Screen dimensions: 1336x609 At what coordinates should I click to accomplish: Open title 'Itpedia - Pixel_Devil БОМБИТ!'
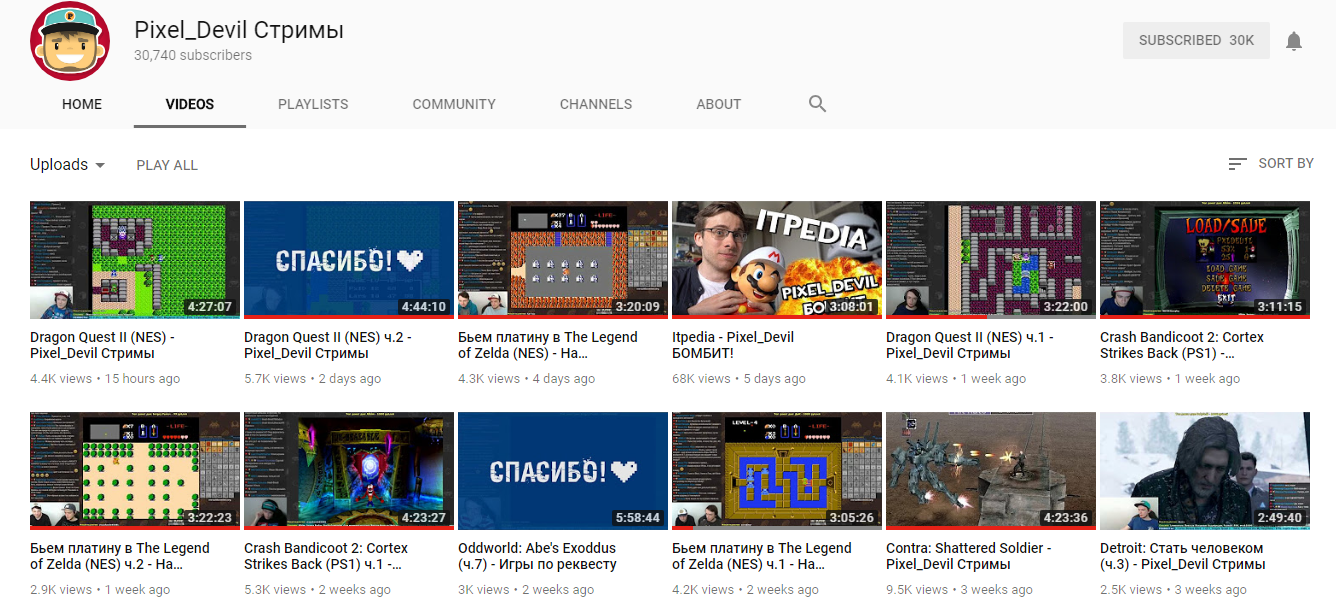pyautogui.click(x=733, y=345)
